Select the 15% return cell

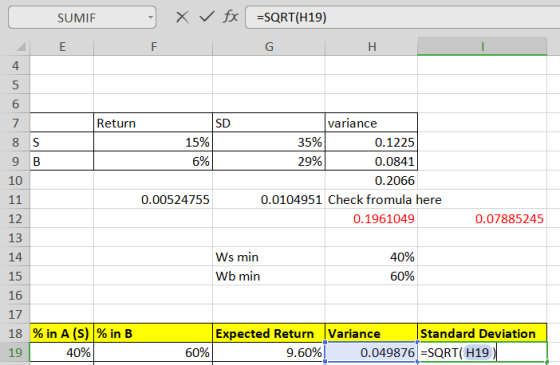point(153,142)
